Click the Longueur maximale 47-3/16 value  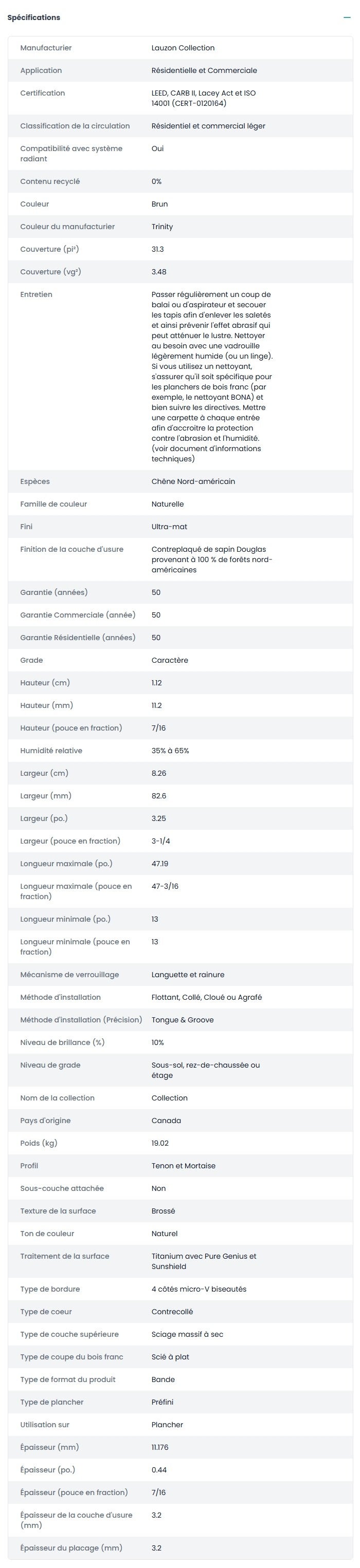pyautogui.click(x=165, y=886)
